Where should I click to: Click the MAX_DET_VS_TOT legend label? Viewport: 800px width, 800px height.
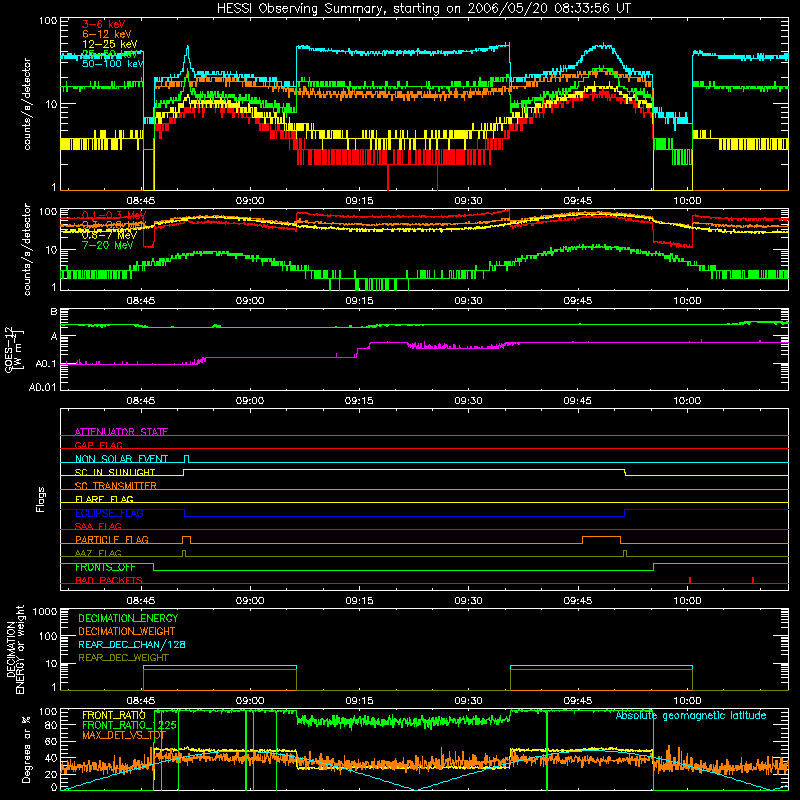pyautogui.click(x=124, y=735)
